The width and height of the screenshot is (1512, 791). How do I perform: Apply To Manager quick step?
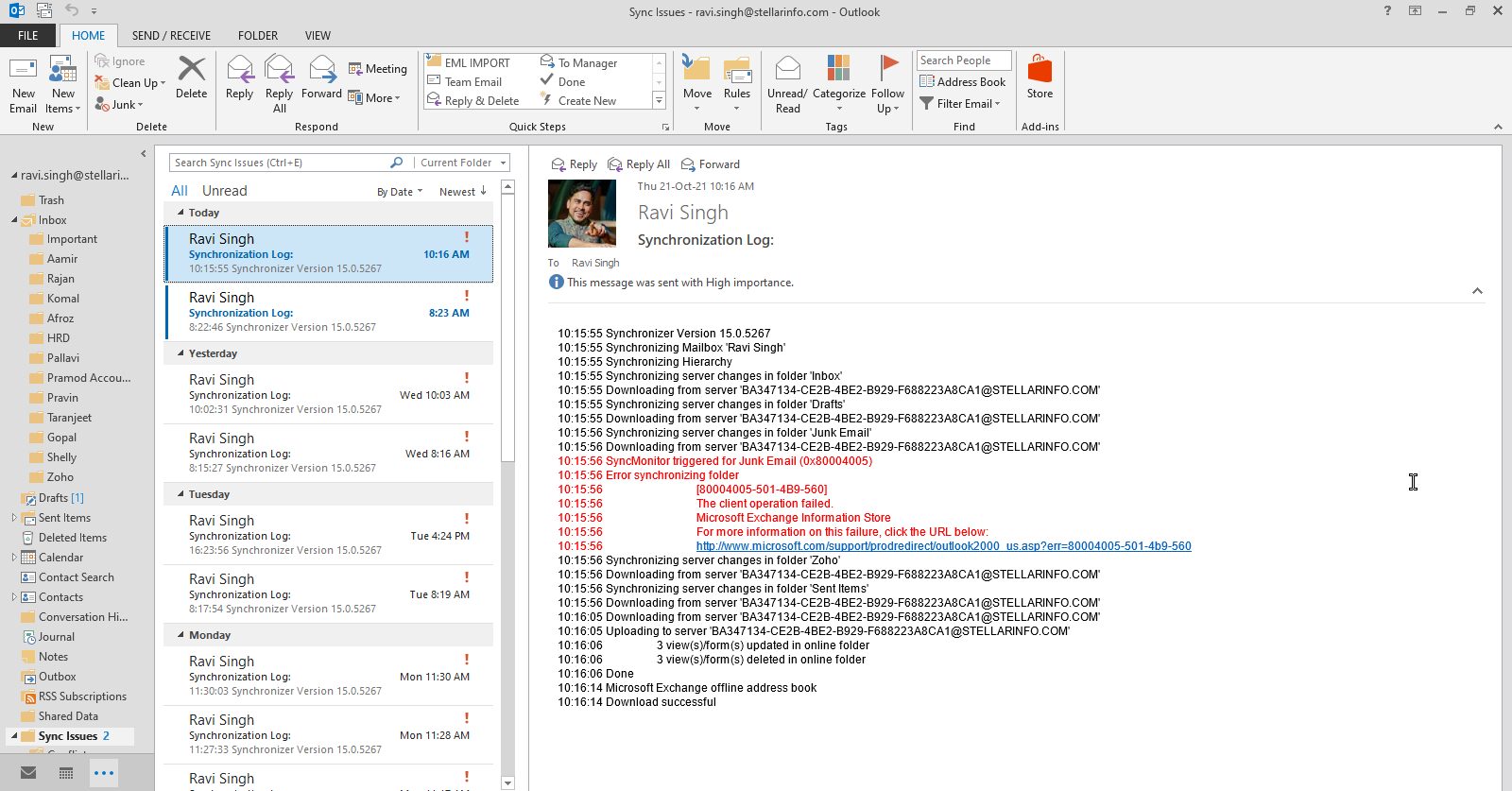pyautogui.click(x=578, y=62)
